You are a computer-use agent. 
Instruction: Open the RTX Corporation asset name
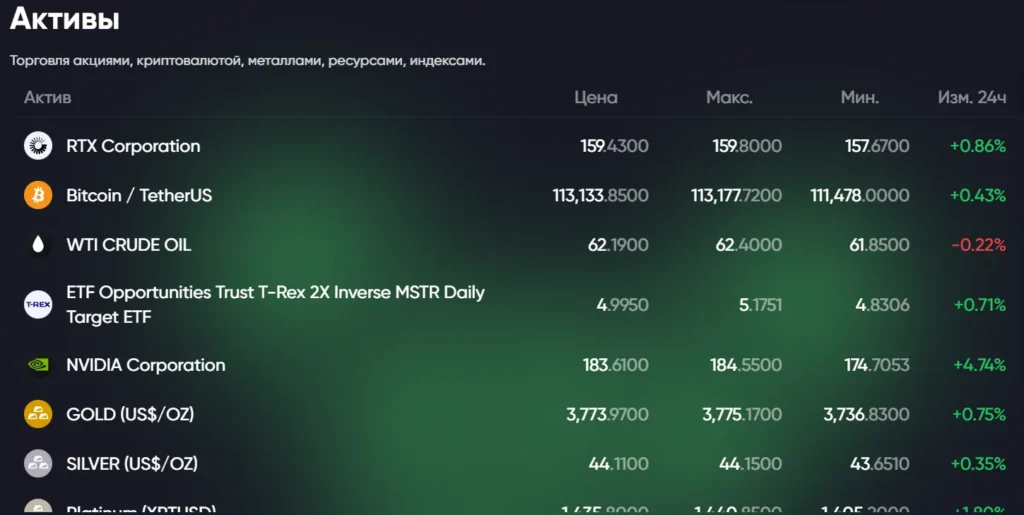(133, 146)
